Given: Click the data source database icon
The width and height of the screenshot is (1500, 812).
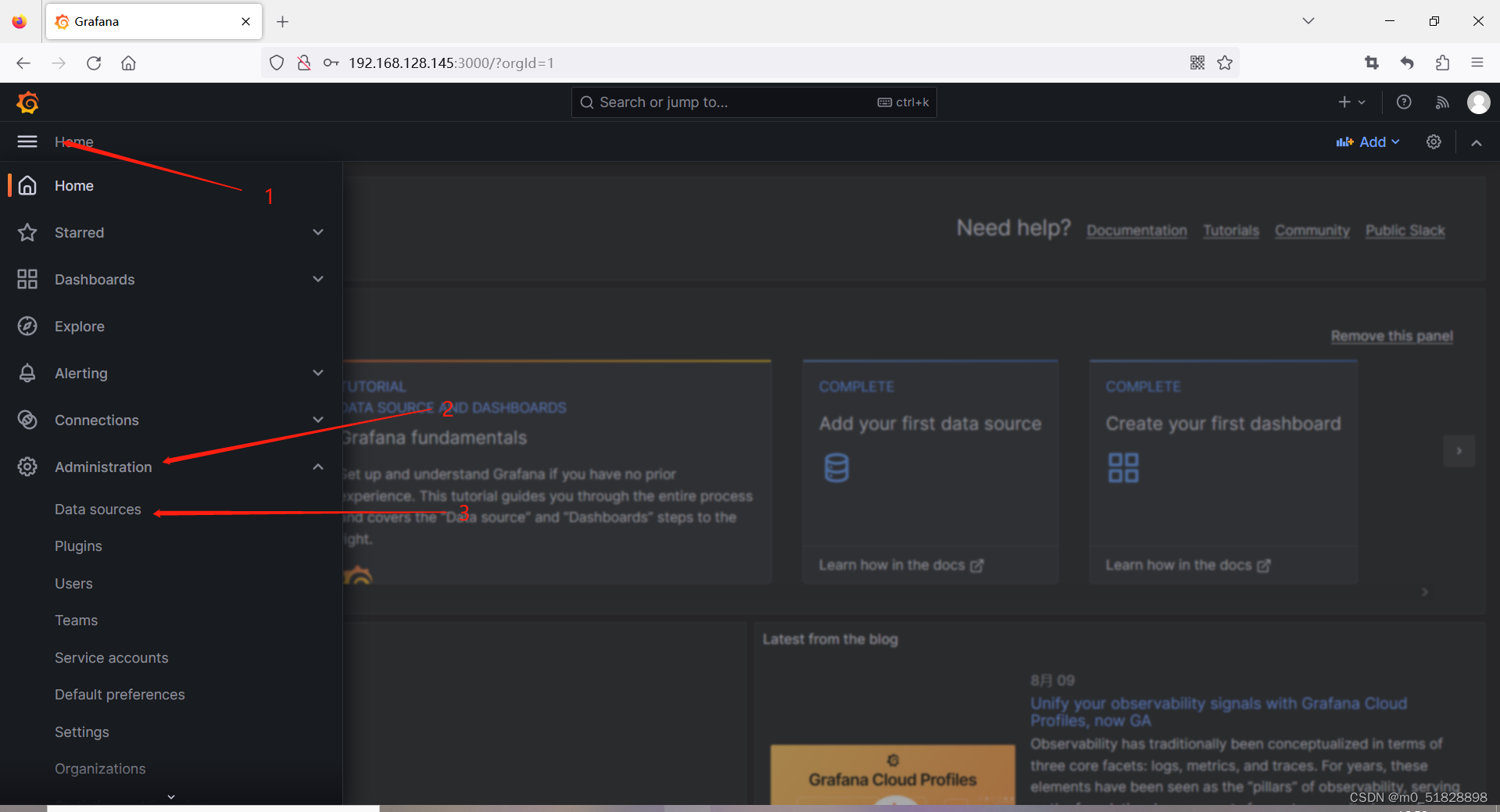Looking at the screenshot, I should [836, 467].
